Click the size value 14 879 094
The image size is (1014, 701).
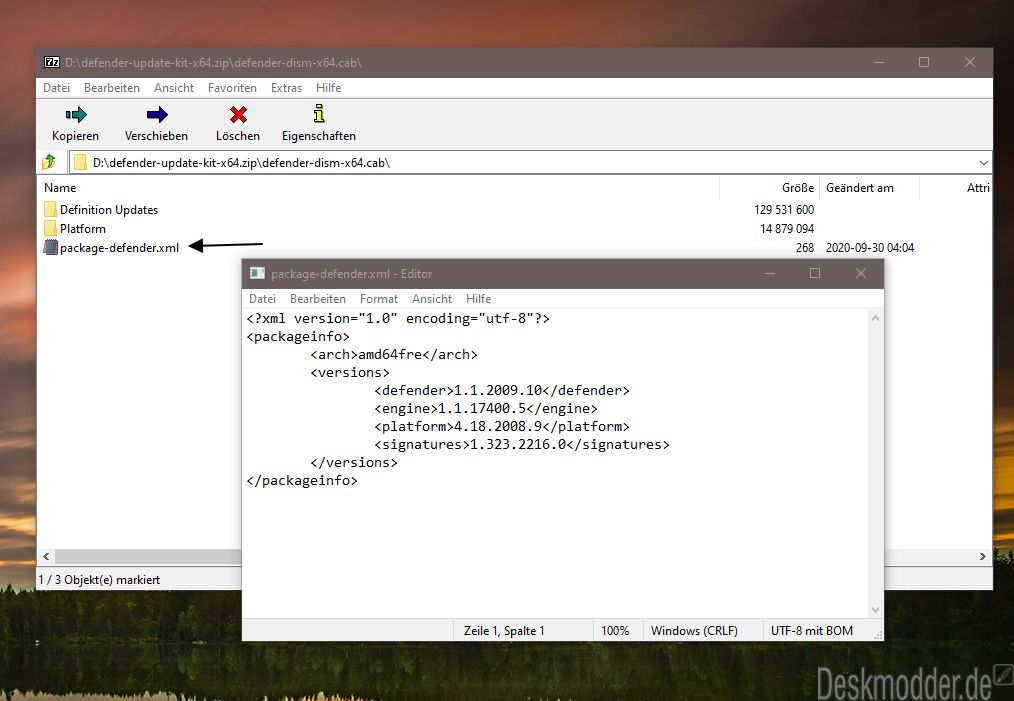tap(787, 229)
